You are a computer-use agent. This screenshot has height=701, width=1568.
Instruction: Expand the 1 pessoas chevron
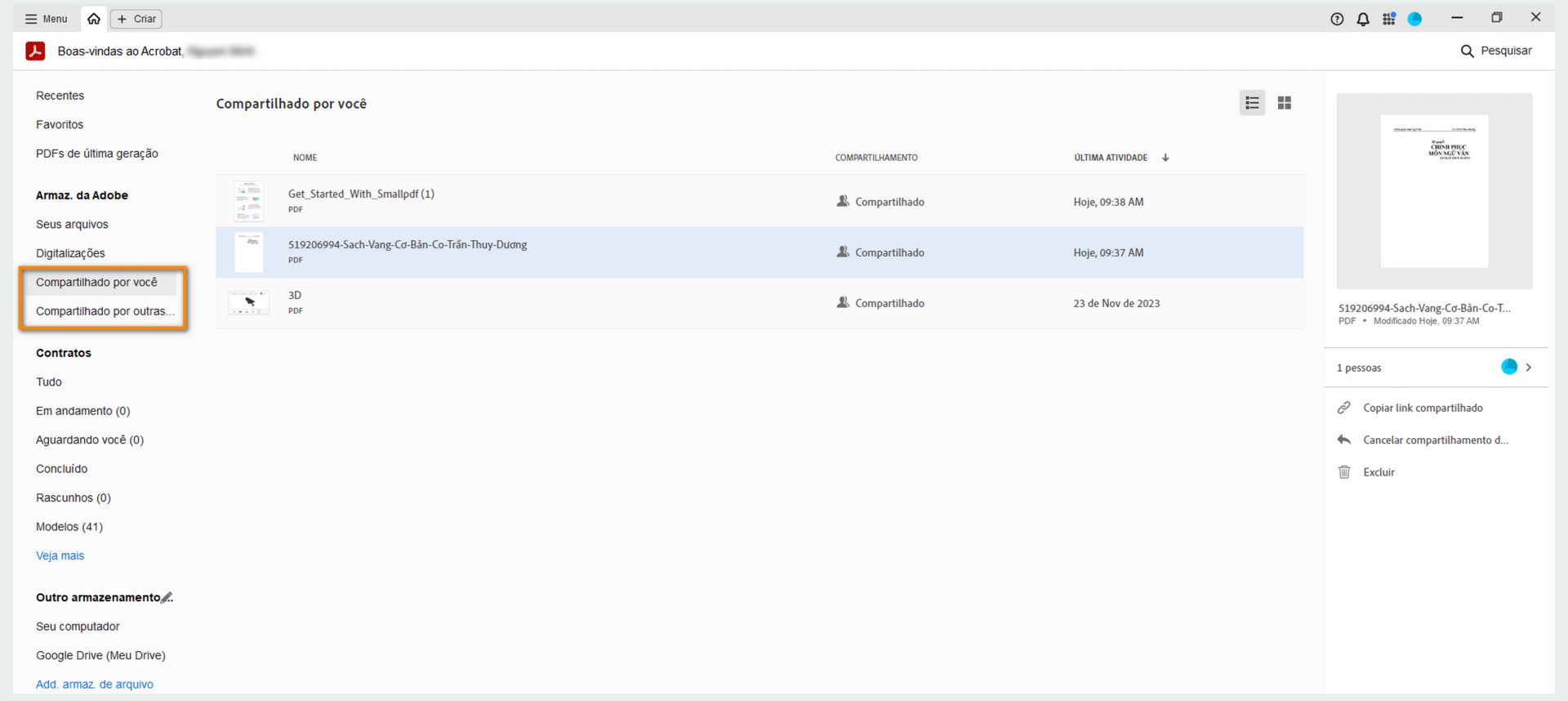(x=1529, y=368)
